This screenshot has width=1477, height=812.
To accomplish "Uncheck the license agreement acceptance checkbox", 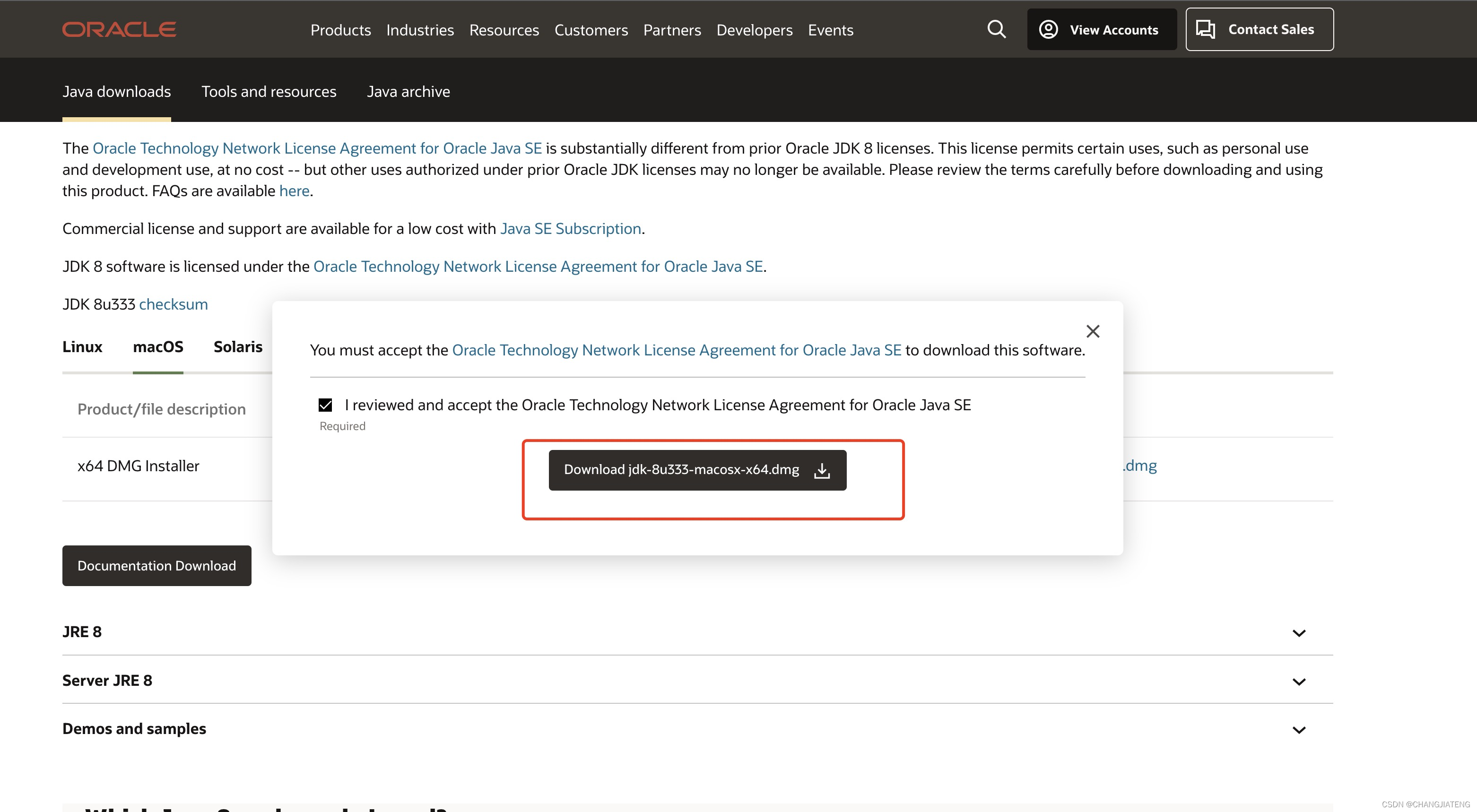I will pos(325,405).
